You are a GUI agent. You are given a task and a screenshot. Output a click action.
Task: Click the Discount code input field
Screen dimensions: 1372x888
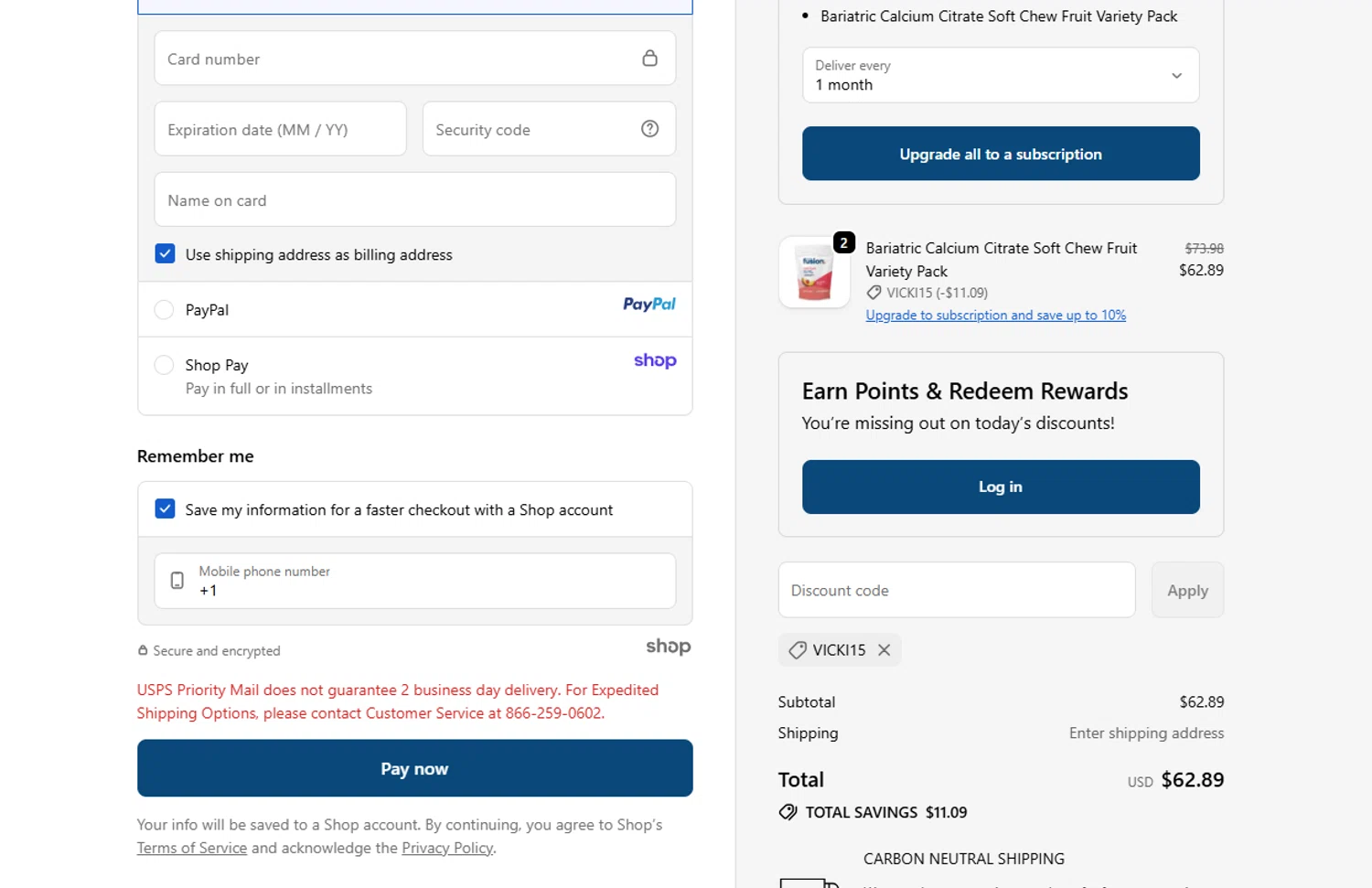tap(957, 590)
